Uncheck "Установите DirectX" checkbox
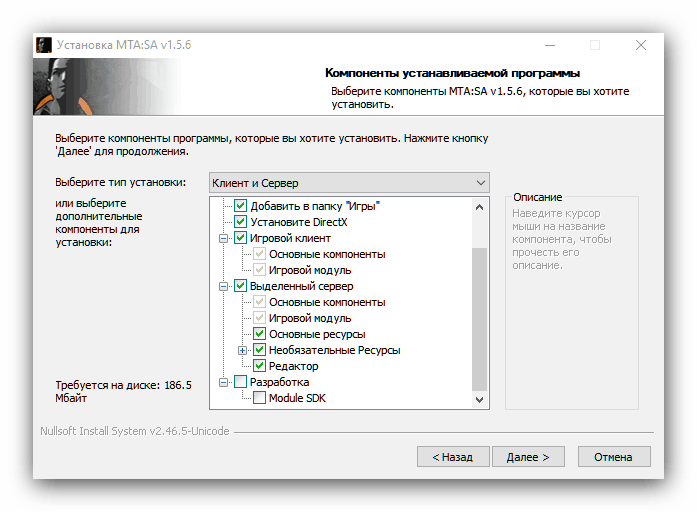This screenshot has width=697, height=512. click(x=240, y=222)
